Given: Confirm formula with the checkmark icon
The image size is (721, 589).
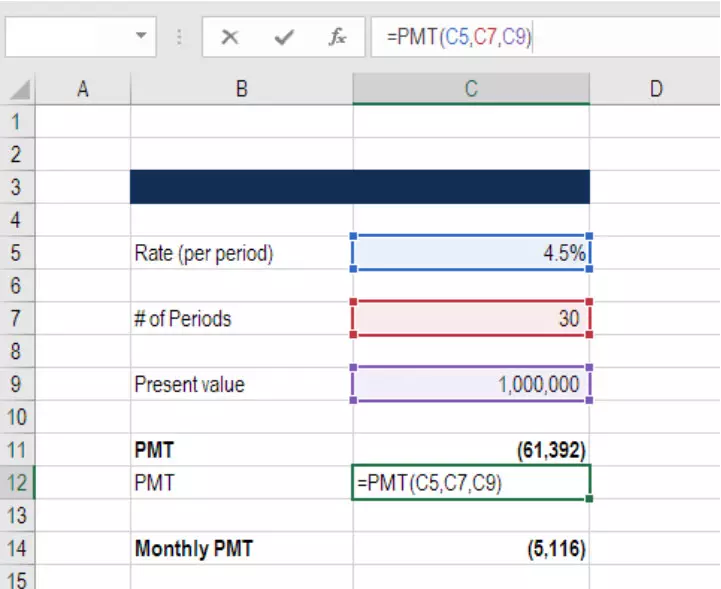Looking at the screenshot, I should pos(284,37).
